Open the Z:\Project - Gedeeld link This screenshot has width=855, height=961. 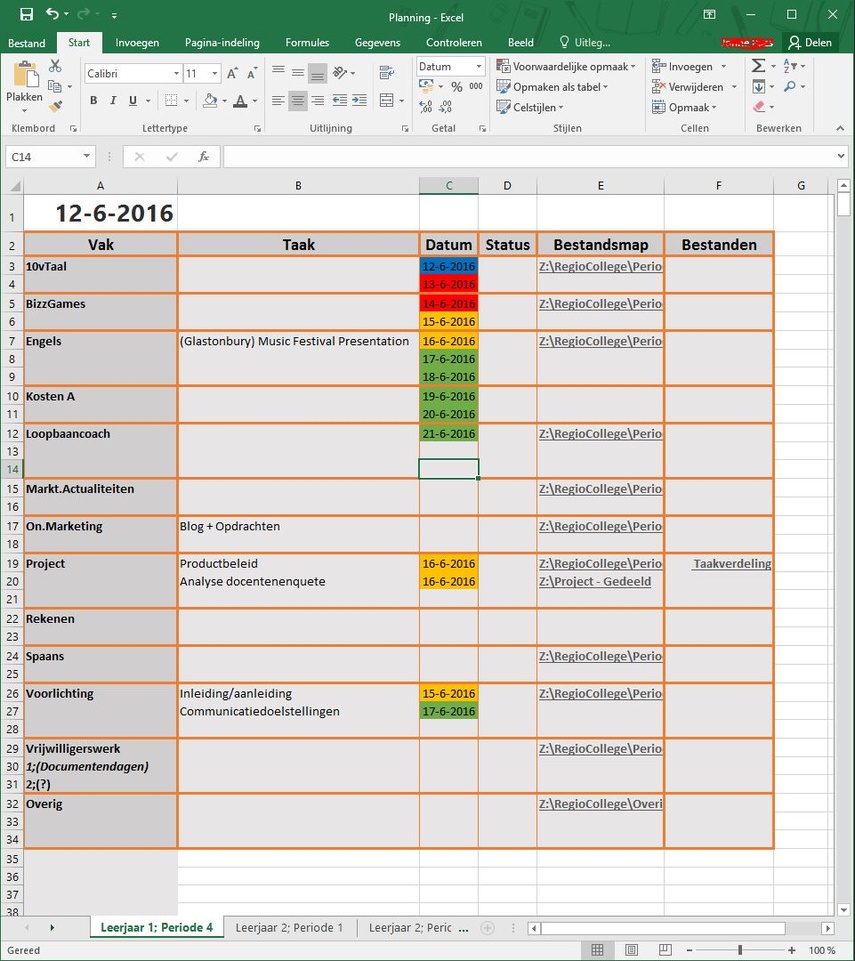click(x=595, y=582)
